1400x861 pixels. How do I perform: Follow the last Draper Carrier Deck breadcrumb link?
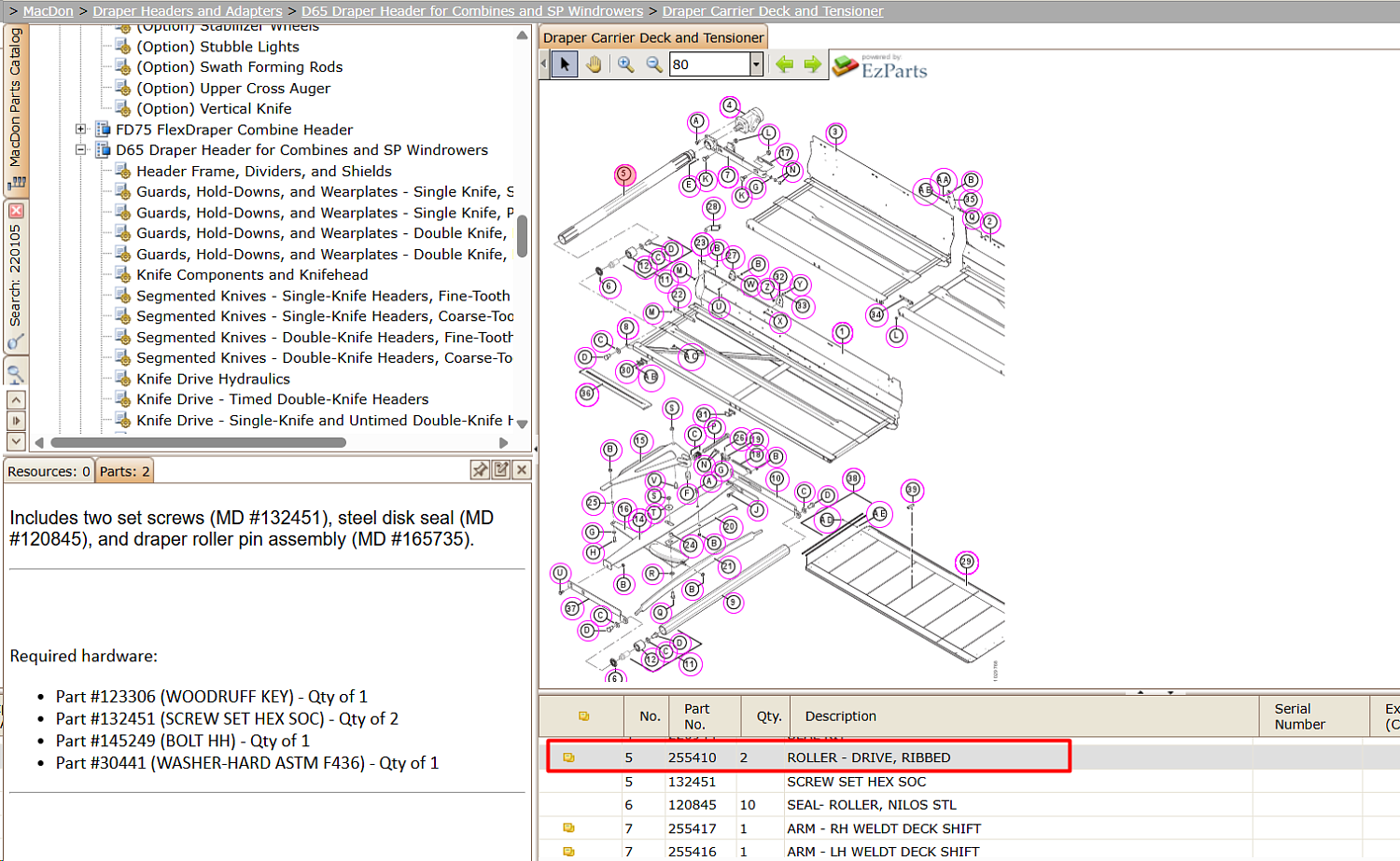(x=773, y=11)
